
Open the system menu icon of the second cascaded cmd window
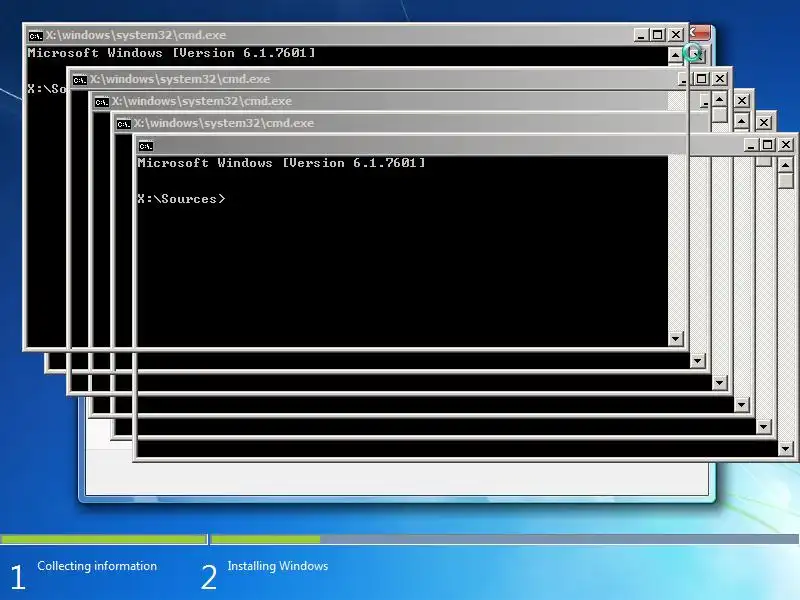click(x=80, y=80)
